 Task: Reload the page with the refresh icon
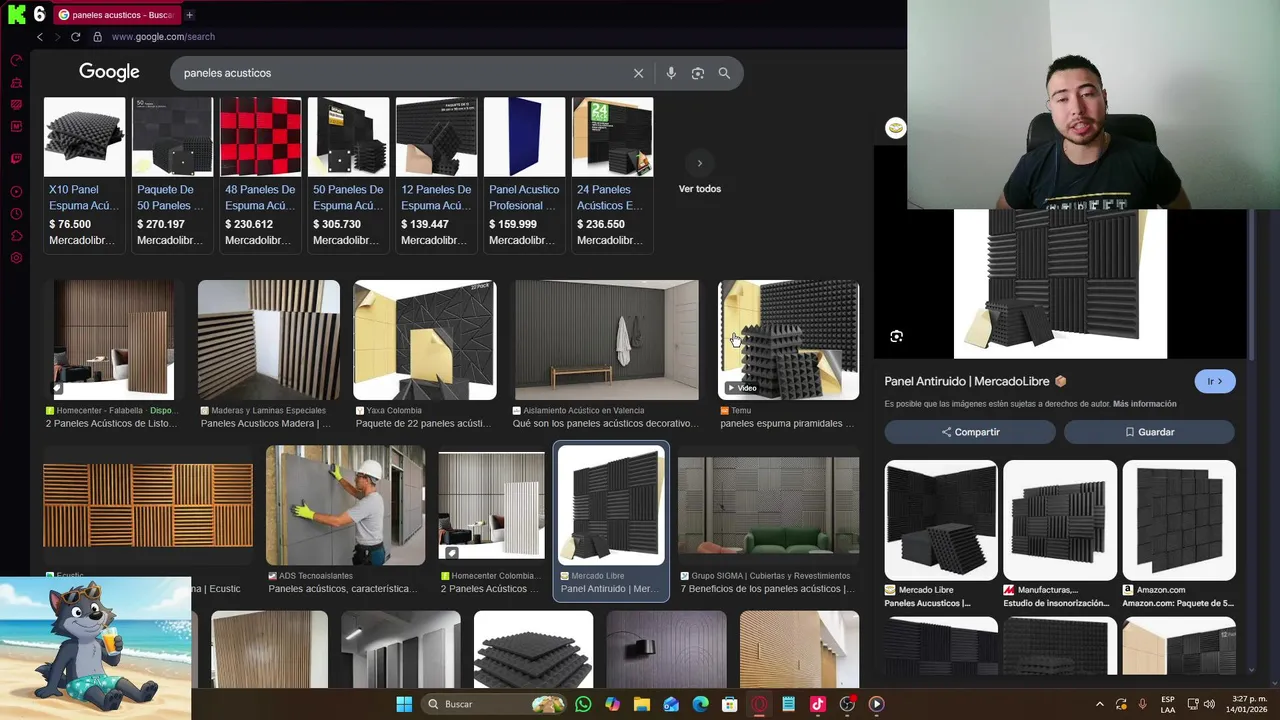click(x=75, y=37)
